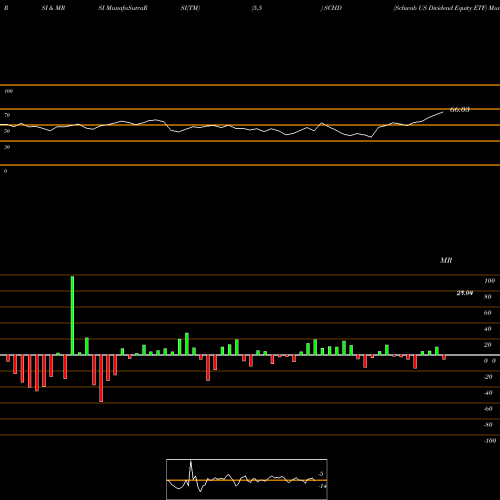Screen dimensions: 500x500
Task: Click the longest red MR histogram bar
Action: coord(101,378)
